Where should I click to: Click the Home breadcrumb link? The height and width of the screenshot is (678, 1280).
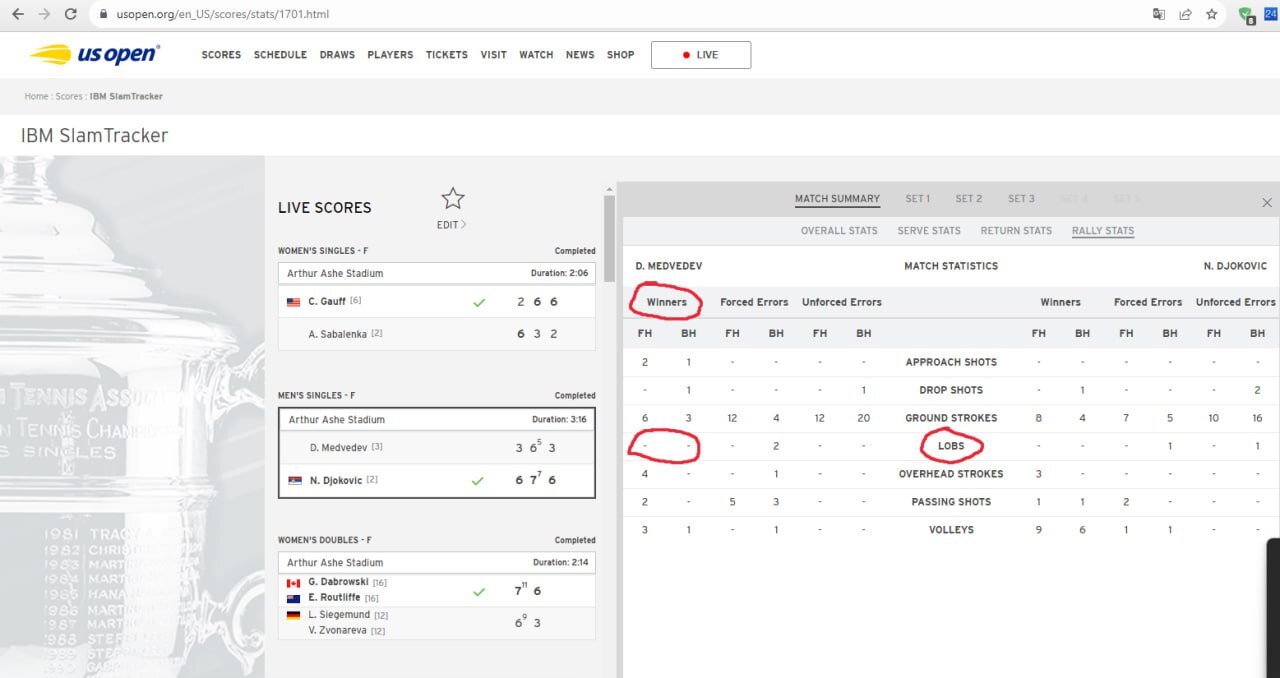point(36,97)
